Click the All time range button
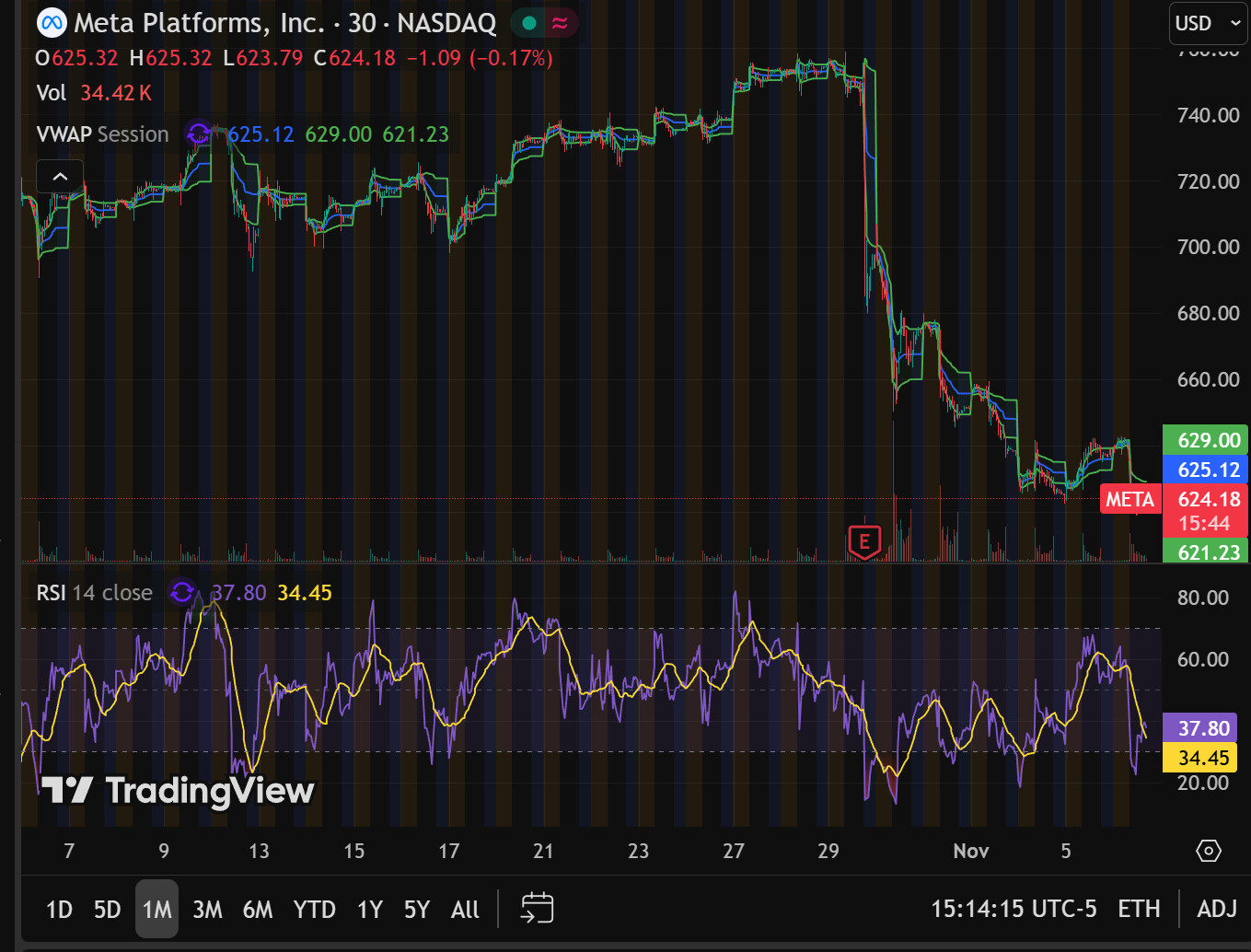Viewport: 1251px width, 952px height. pos(465,910)
